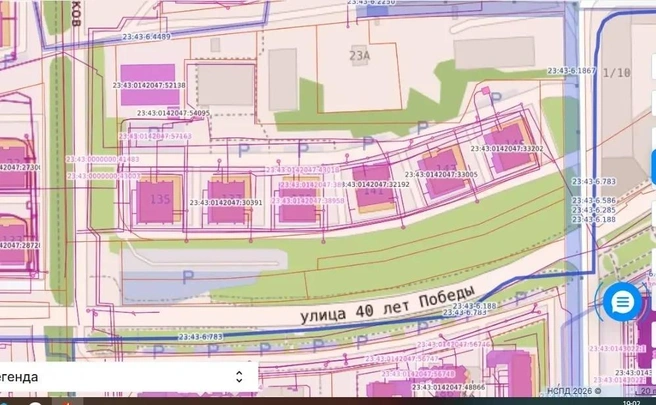Click parcel label 23:43:0142047:48866
The width and height of the screenshot is (656, 405).
[448, 387]
